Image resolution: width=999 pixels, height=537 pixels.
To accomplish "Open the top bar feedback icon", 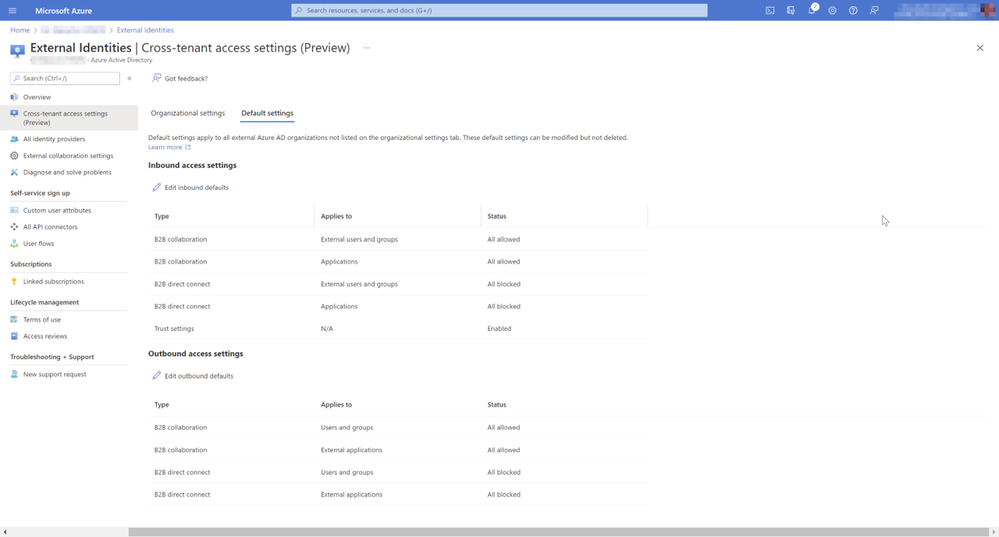I will click(x=874, y=11).
